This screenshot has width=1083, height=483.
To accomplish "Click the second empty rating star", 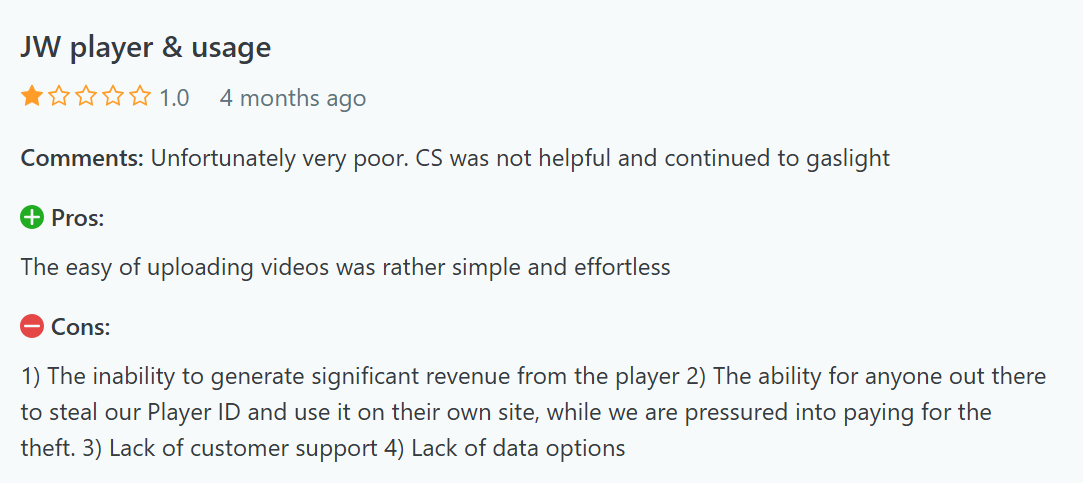I will [59, 97].
